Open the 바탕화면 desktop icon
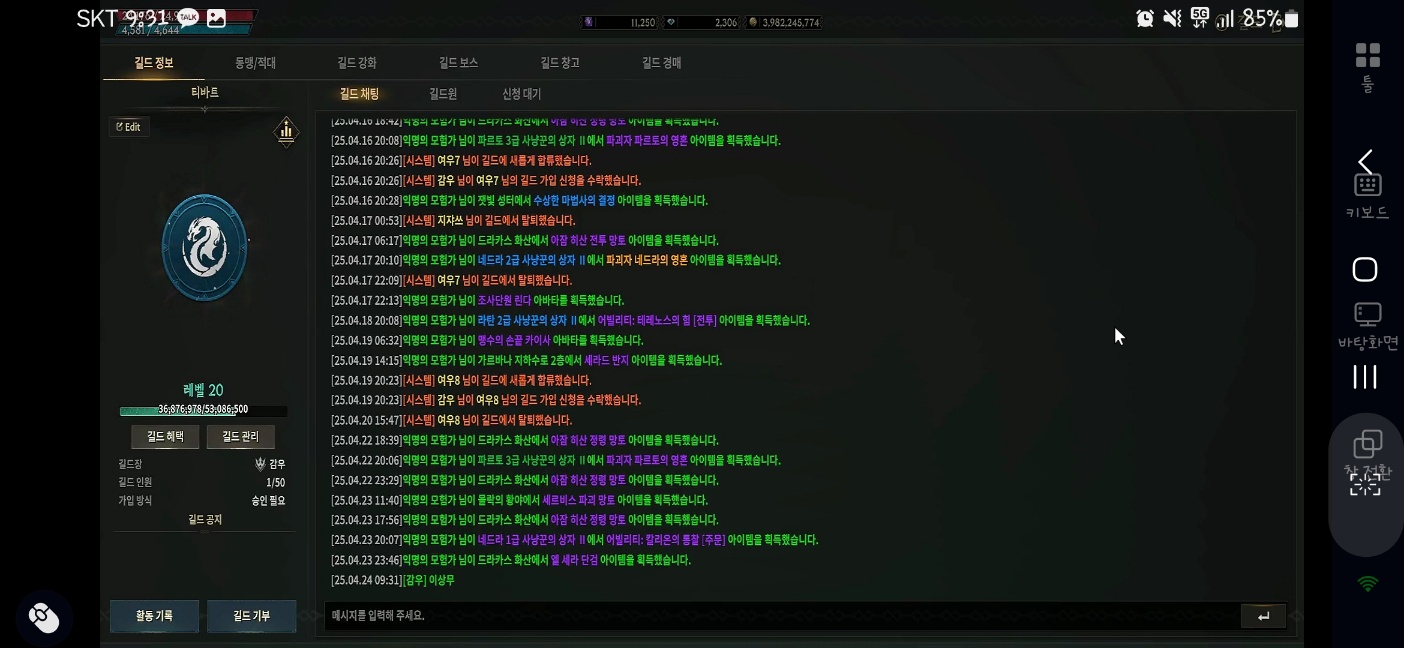 tap(1367, 314)
